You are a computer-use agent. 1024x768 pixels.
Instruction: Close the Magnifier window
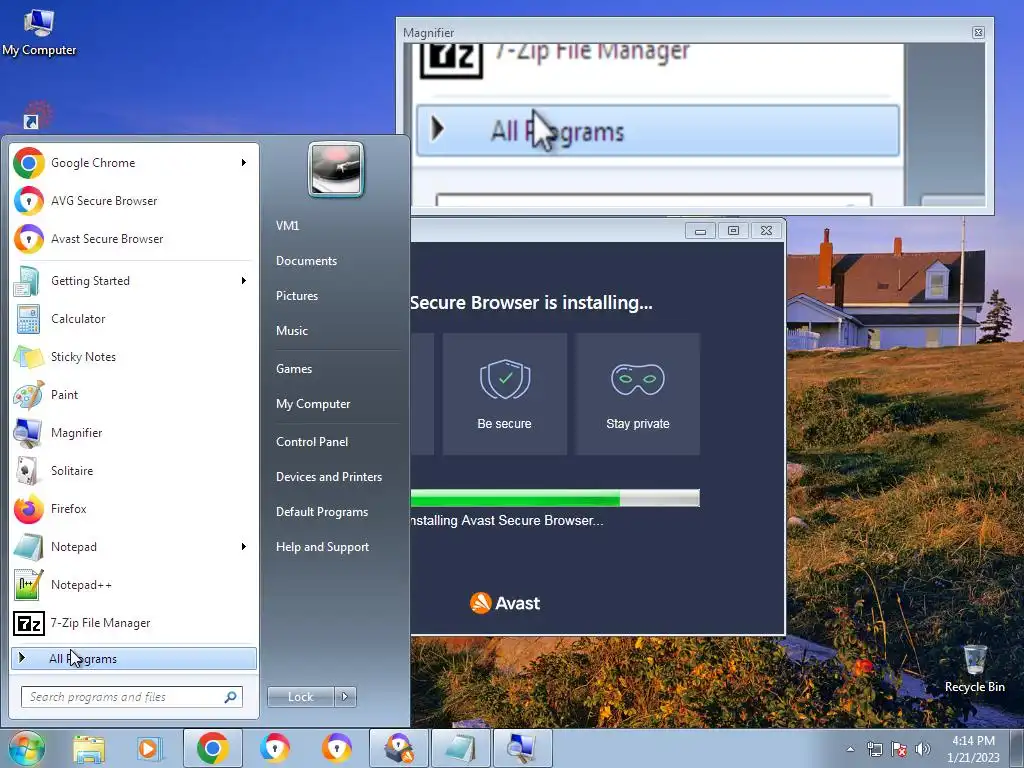tap(978, 33)
